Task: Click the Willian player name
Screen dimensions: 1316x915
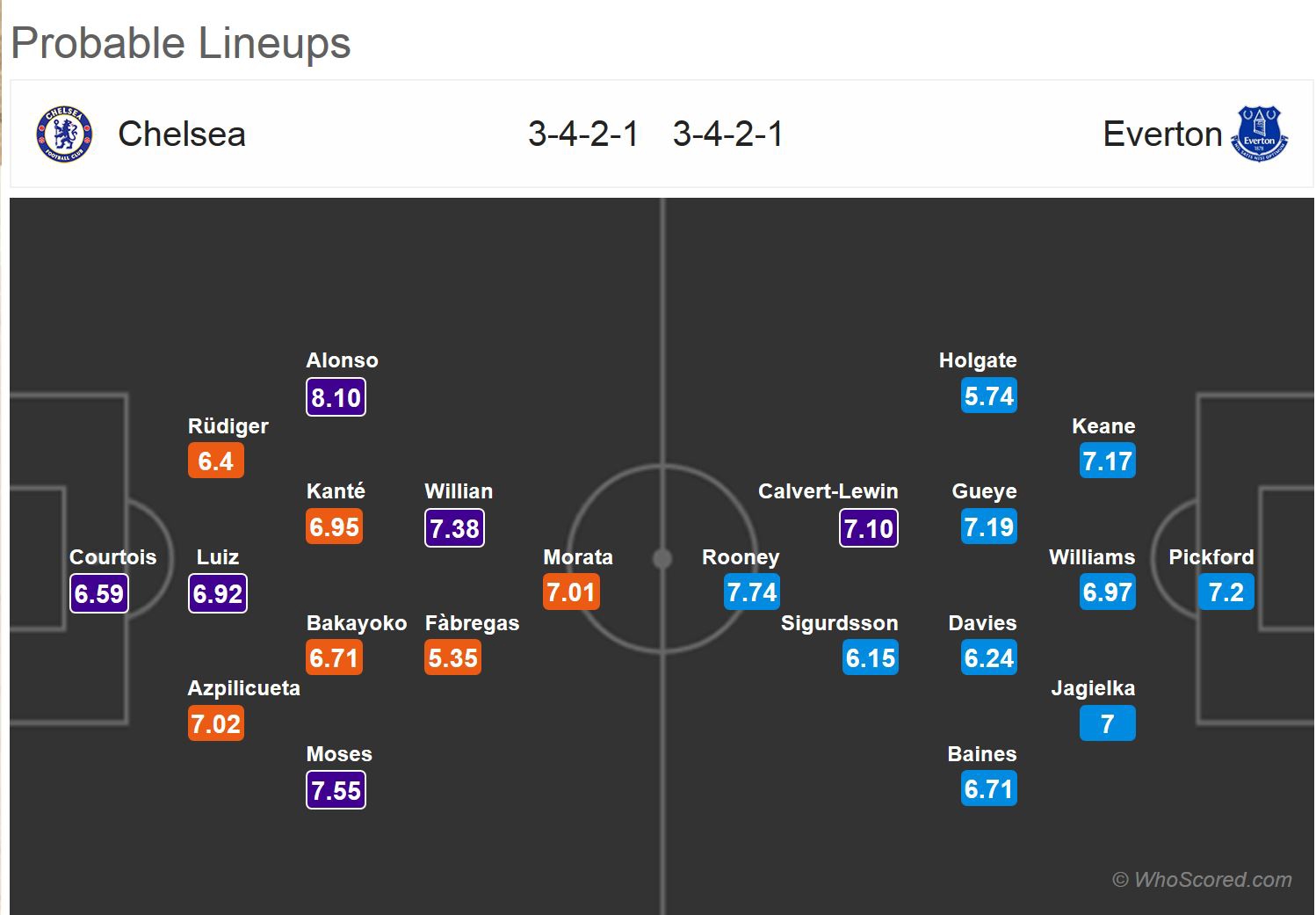Action: [x=459, y=491]
